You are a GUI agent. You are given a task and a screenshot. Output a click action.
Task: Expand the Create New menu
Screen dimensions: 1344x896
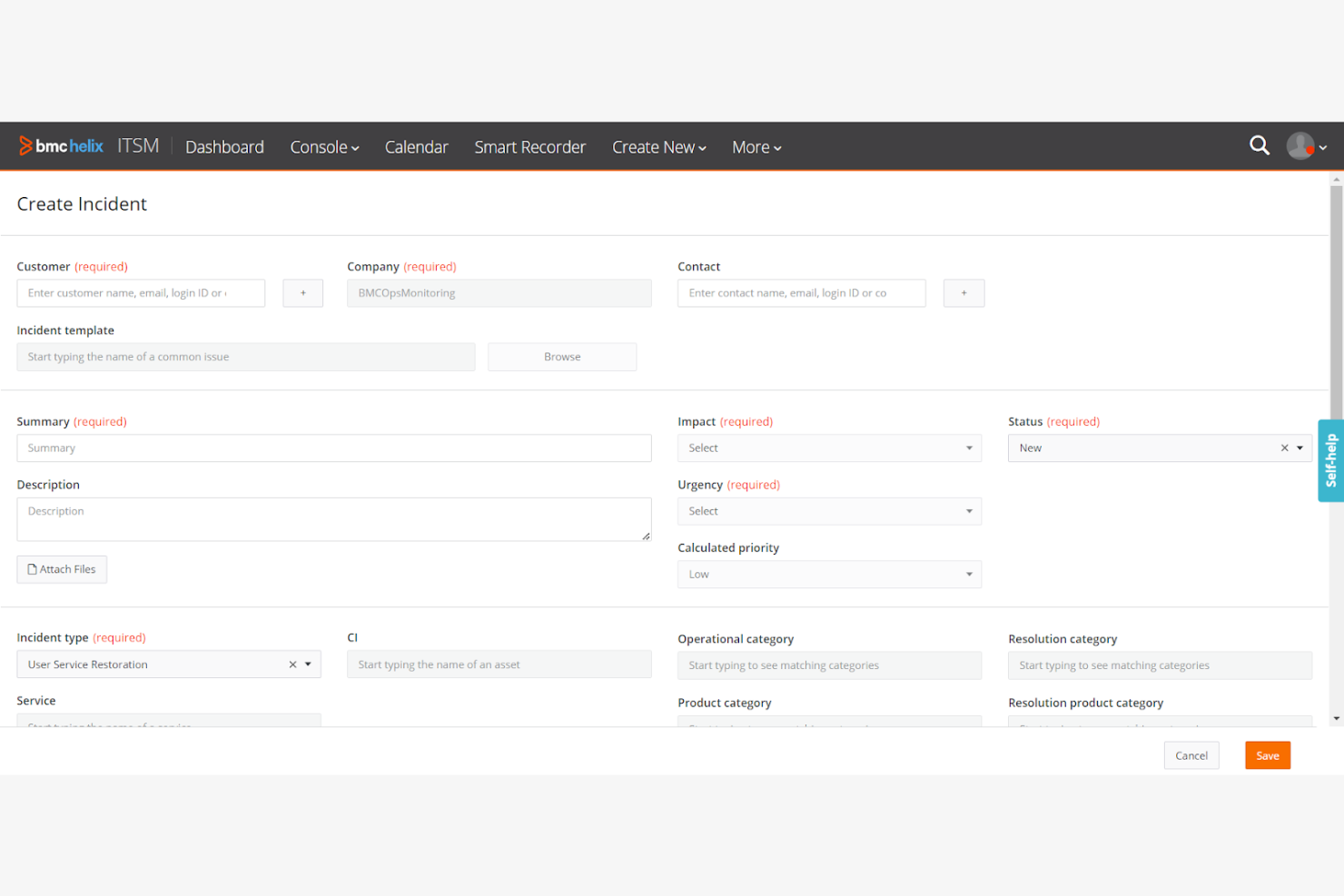658,147
